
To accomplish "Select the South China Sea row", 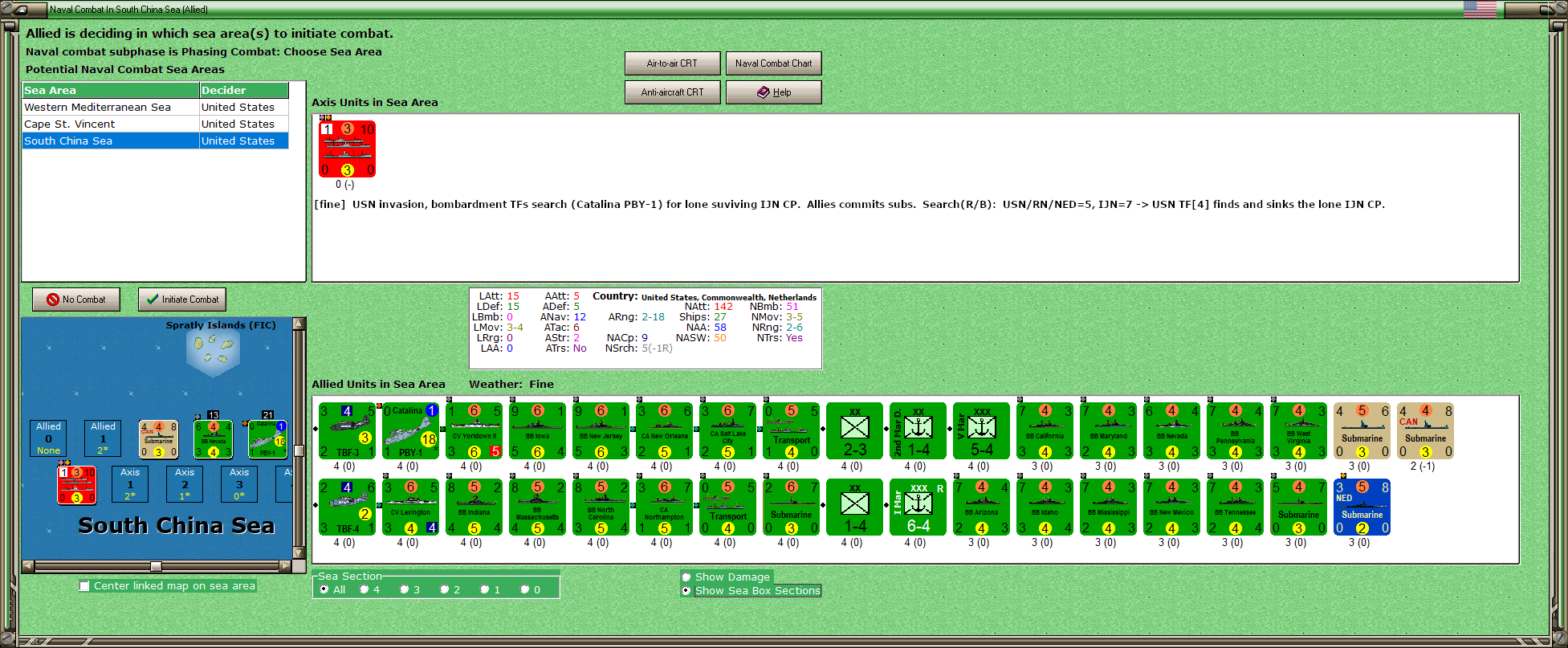I will (155, 141).
